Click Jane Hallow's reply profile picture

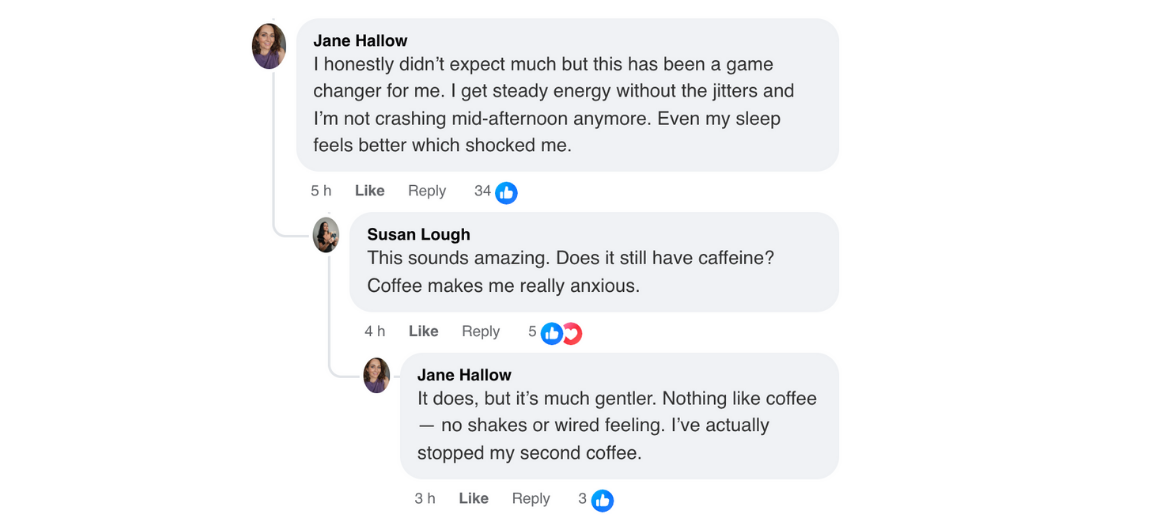377,375
